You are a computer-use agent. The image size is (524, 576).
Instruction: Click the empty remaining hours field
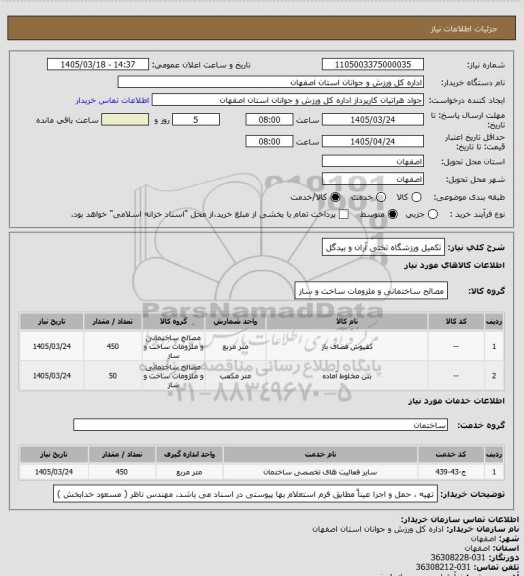tap(125, 120)
